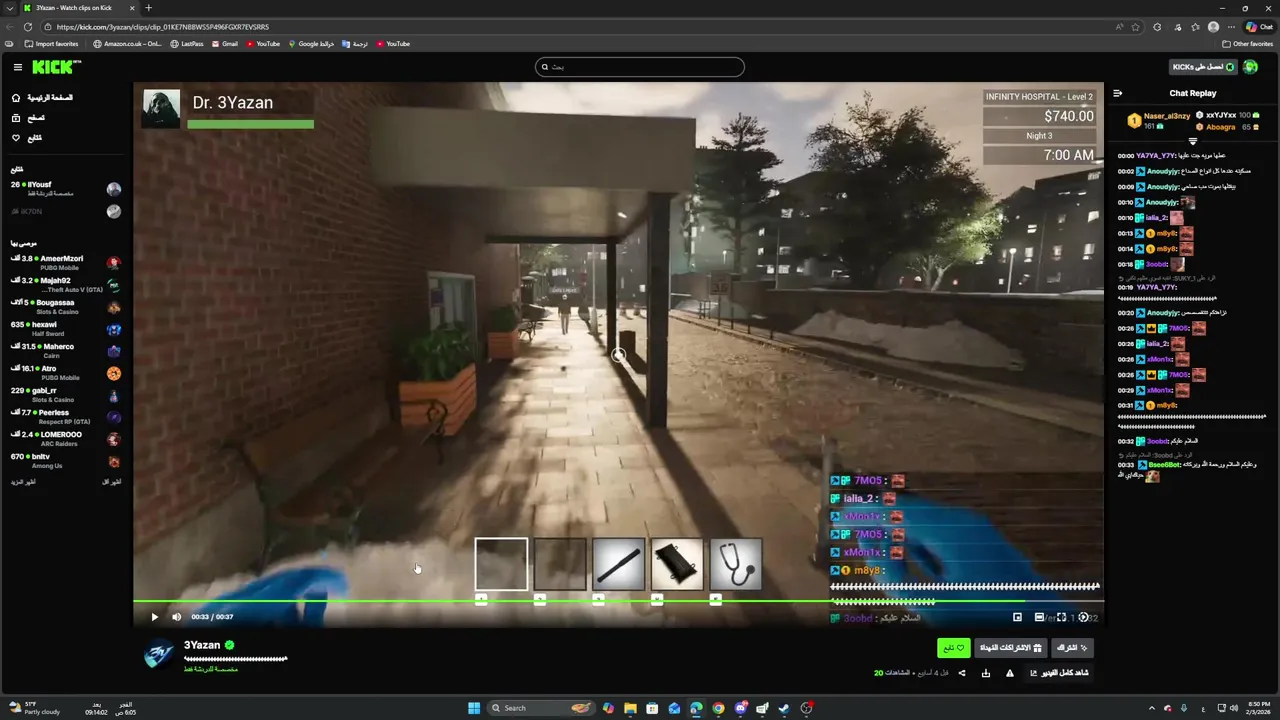Open the Kick hamburger menu
This screenshot has width=1280, height=720.
[18, 67]
